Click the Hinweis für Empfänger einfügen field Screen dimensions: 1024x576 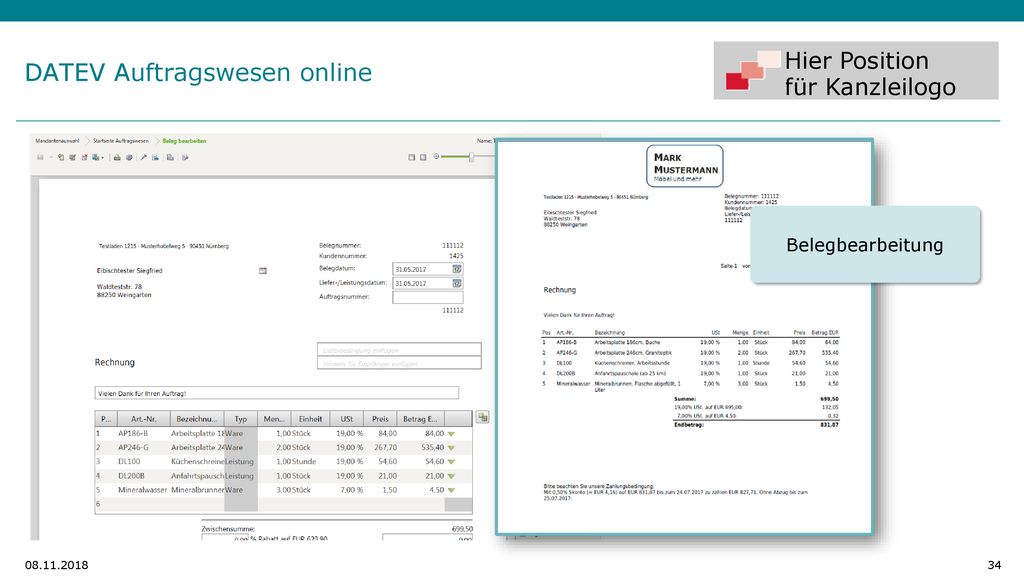(x=399, y=363)
